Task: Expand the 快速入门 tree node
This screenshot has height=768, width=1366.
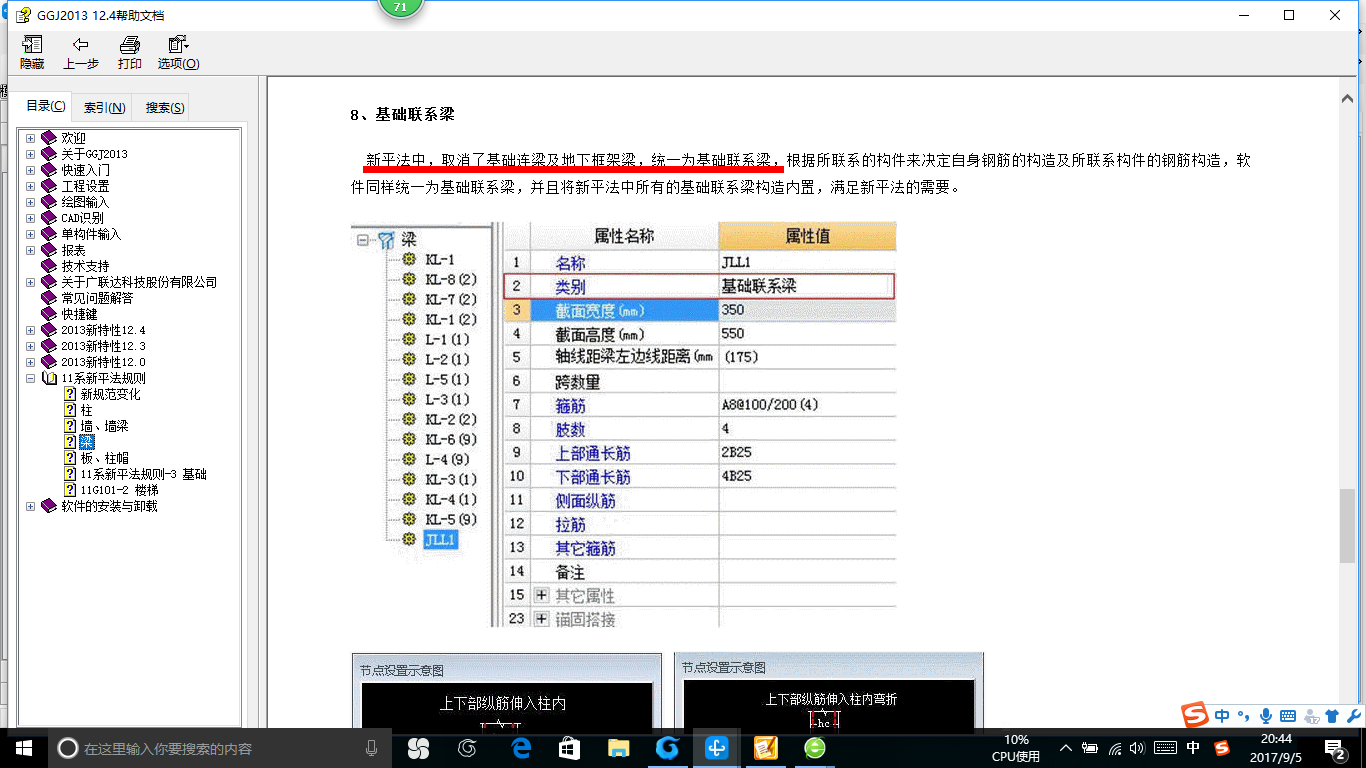Action: point(30,170)
